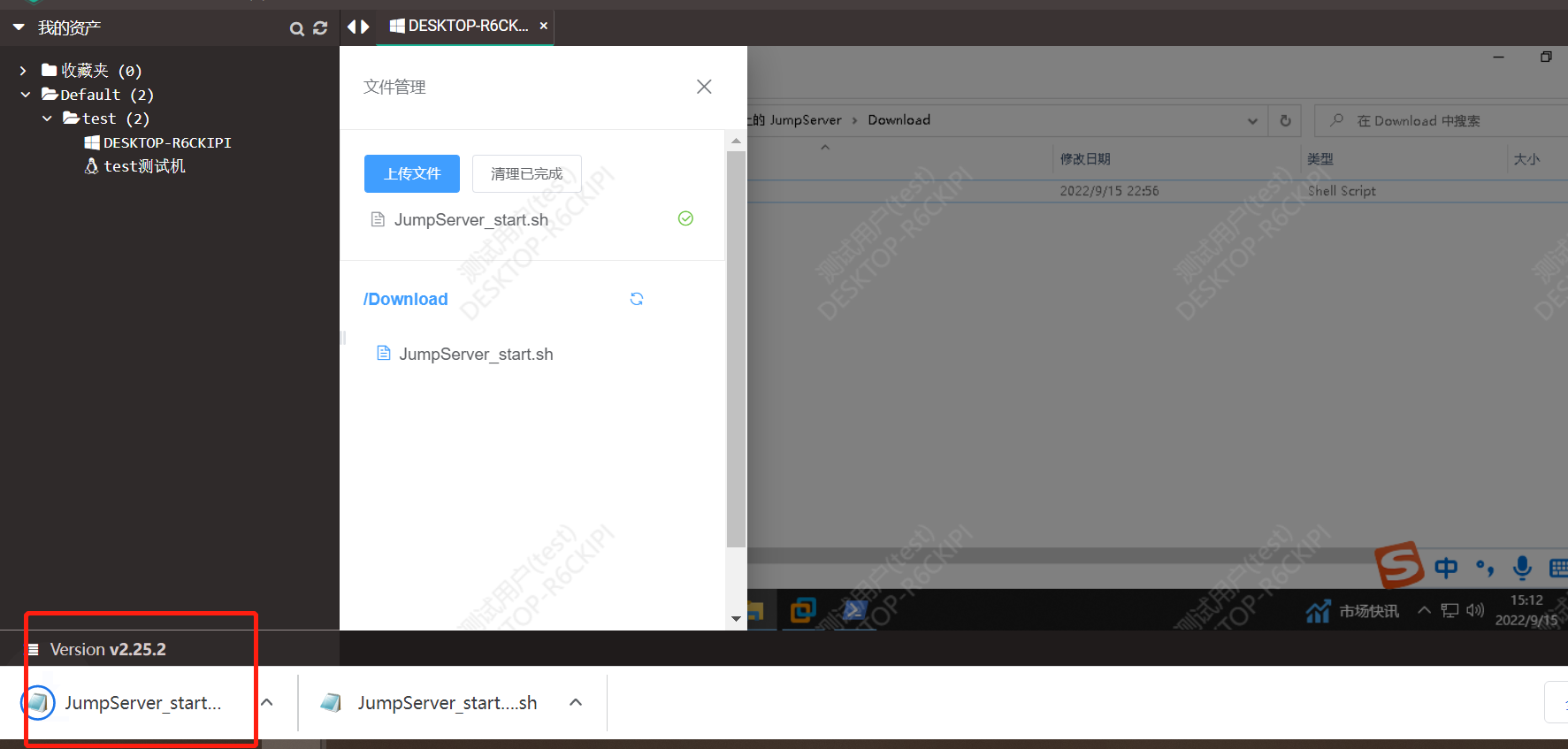
Task: Refresh the remote Explorer Download folder
Action: pos(1285,120)
